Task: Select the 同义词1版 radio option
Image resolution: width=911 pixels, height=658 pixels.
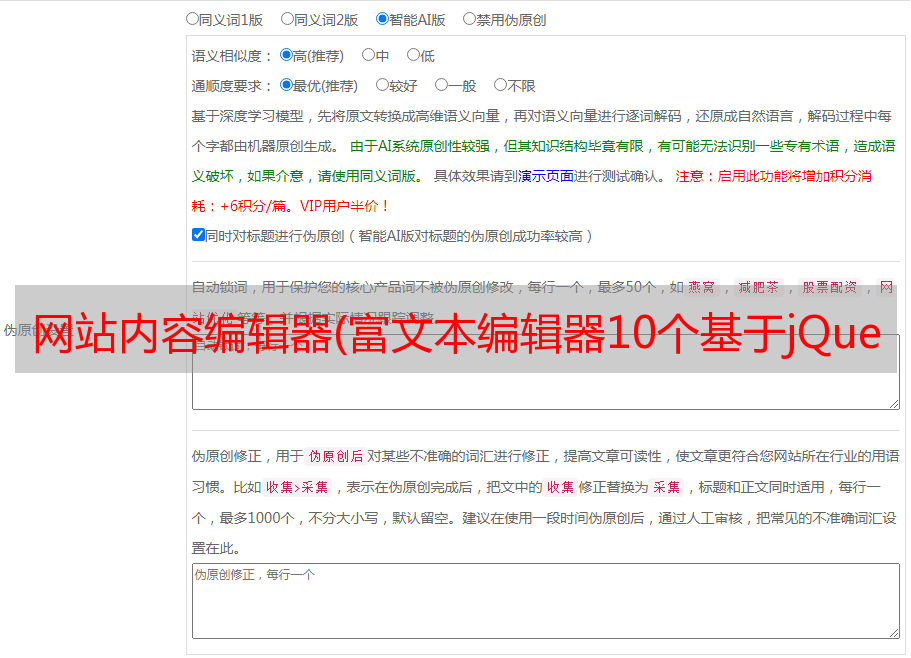Action: click(x=192, y=19)
